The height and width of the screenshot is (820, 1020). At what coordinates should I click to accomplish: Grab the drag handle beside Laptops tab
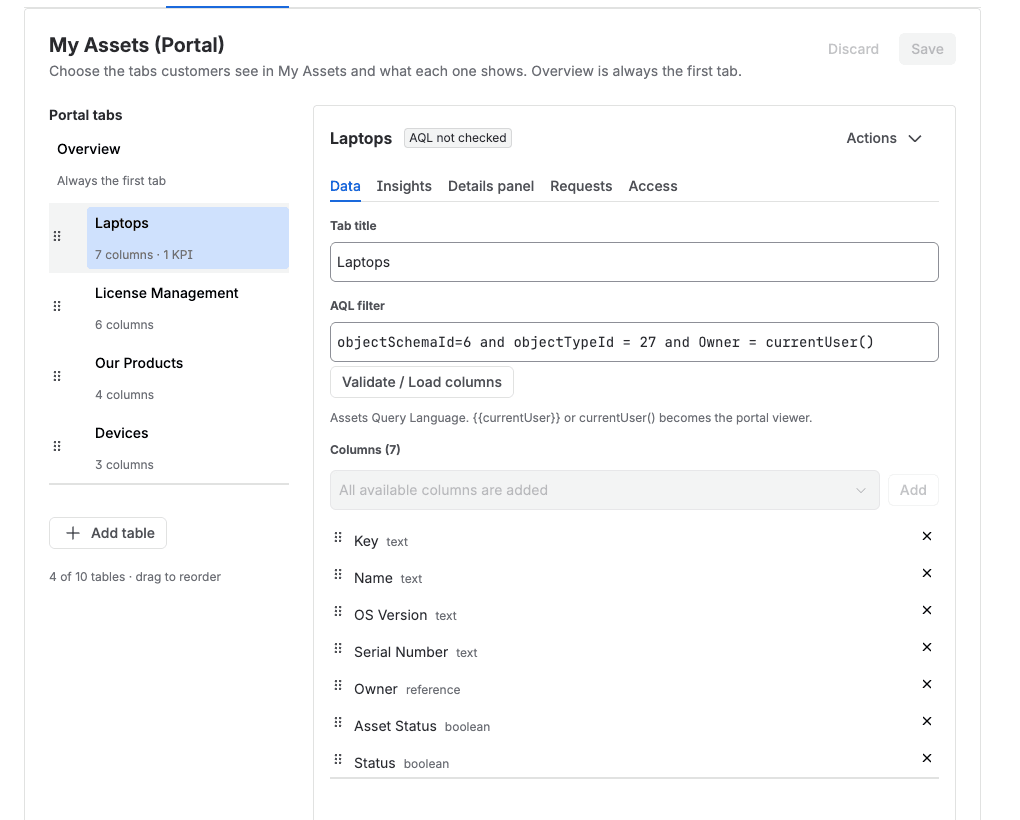tap(57, 236)
